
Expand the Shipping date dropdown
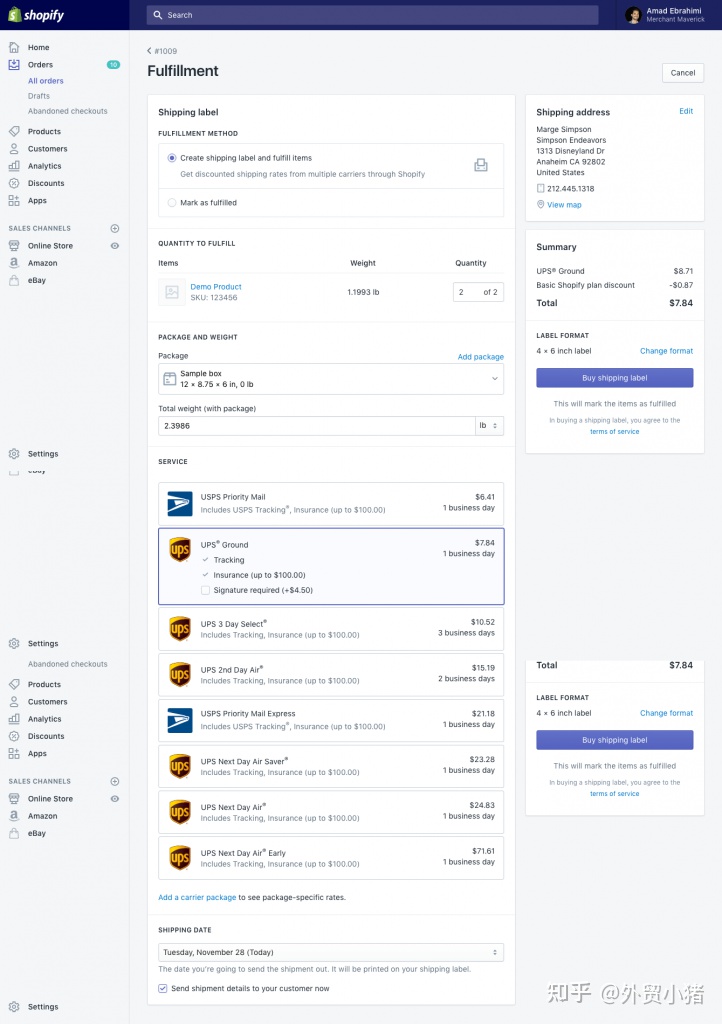330,952
